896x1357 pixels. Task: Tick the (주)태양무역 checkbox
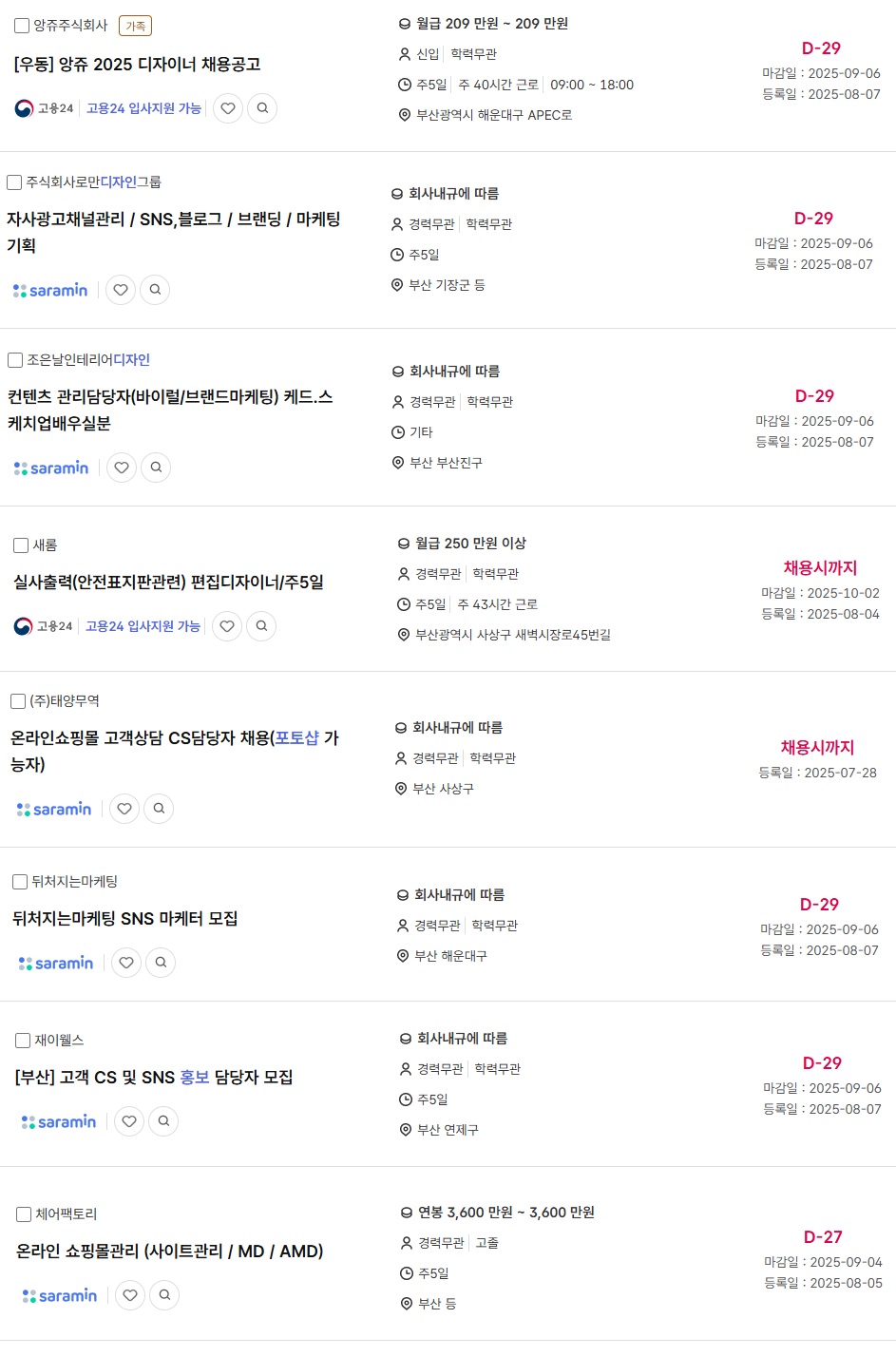(18, 701)
